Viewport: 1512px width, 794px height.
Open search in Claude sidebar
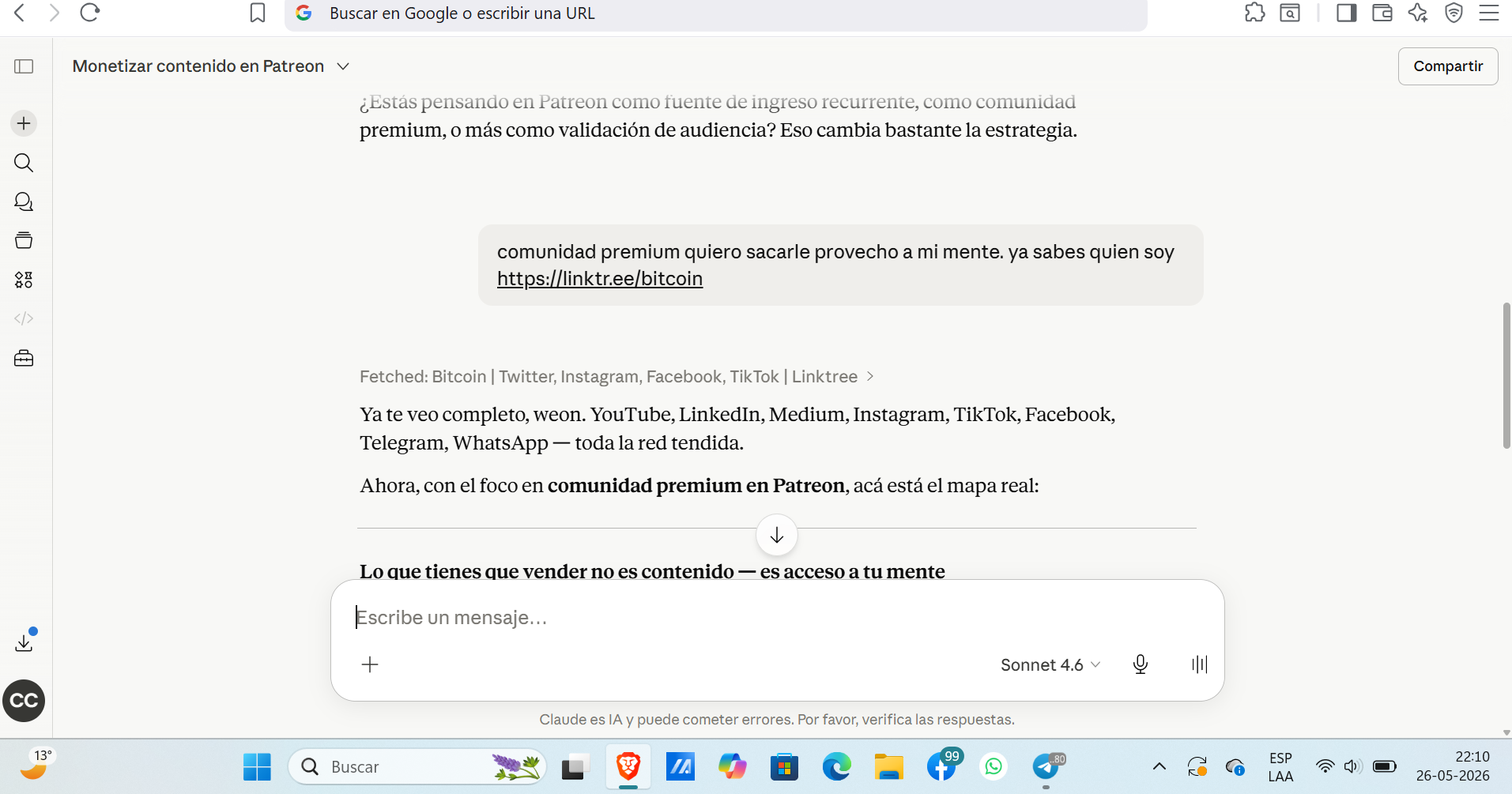(x=24, y=163)
